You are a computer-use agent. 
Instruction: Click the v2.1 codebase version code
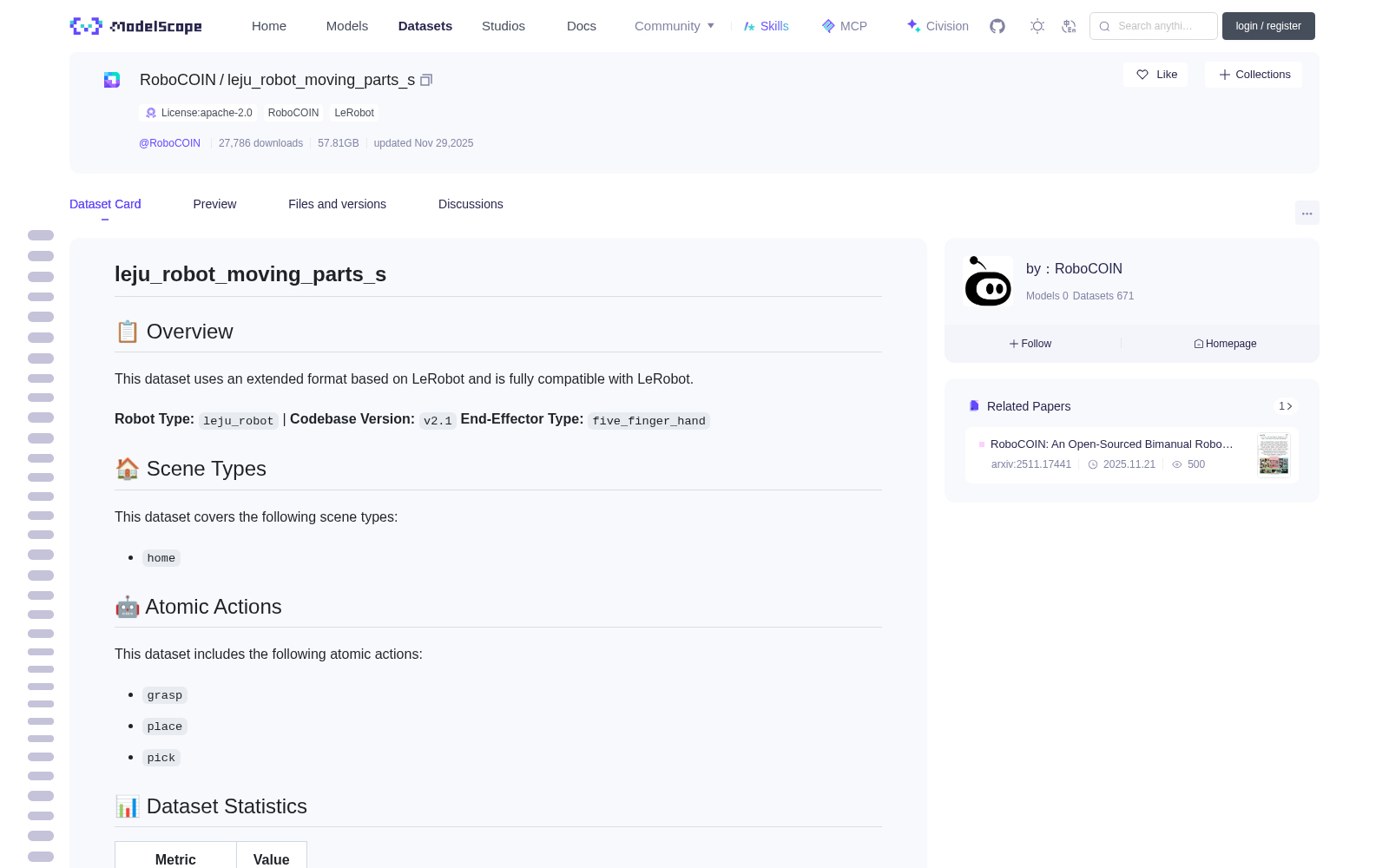438,421
